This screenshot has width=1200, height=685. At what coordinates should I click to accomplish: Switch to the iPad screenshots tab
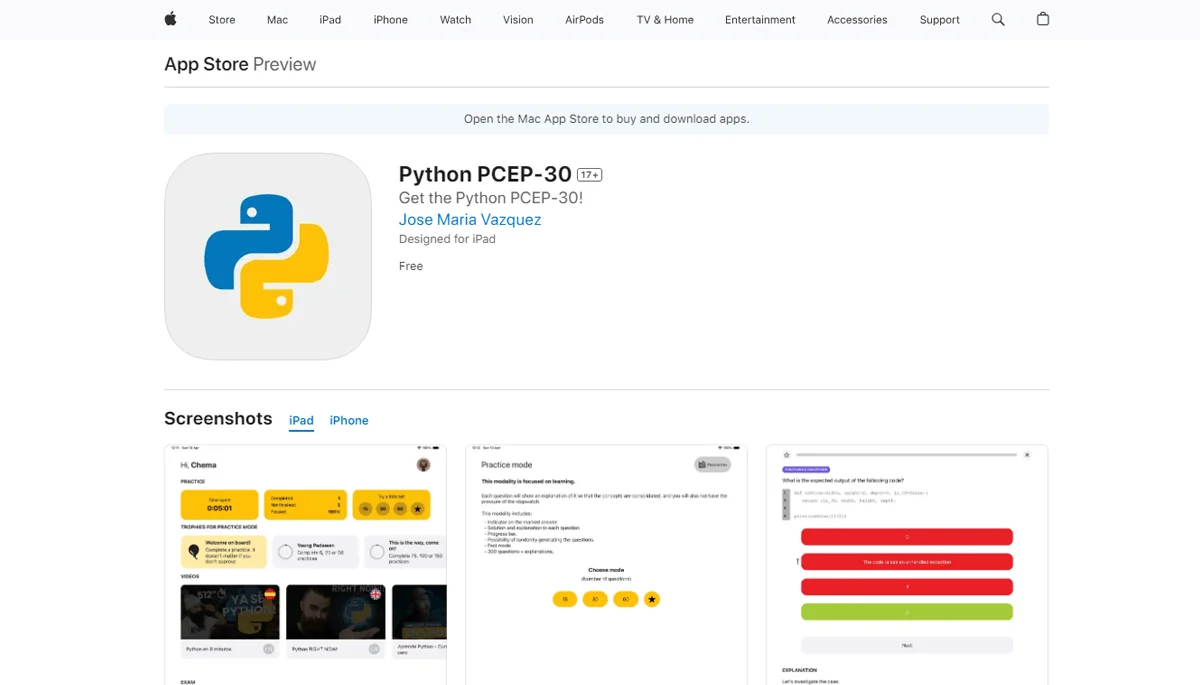301,421
